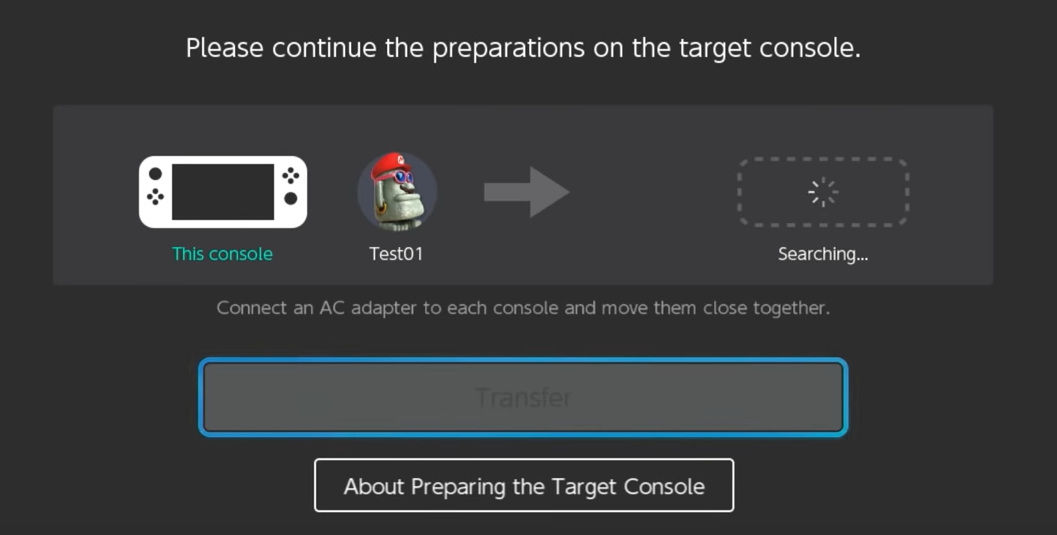Click the word 'Transfer' inside the button
Screen dimensions: 1057x535
[x=523, y=398]
